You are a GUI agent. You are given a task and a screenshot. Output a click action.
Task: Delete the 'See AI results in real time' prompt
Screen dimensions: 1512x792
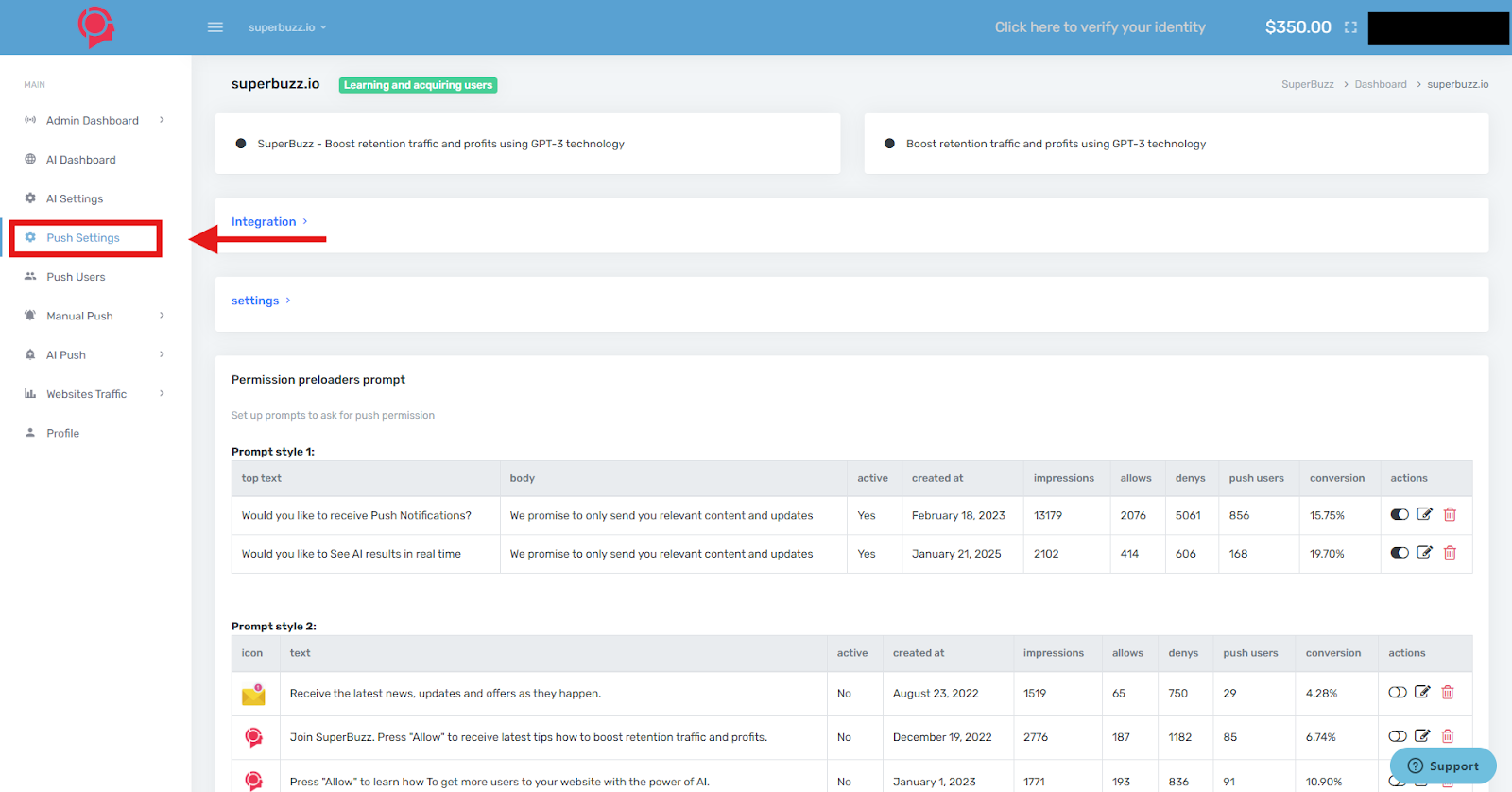pyautogui.click(x=1450, y=553)
